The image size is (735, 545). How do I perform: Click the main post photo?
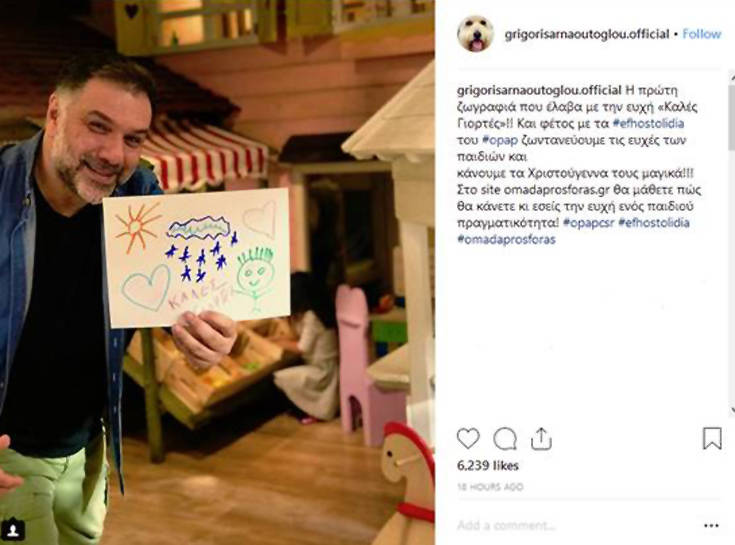(x=217, y=272)
